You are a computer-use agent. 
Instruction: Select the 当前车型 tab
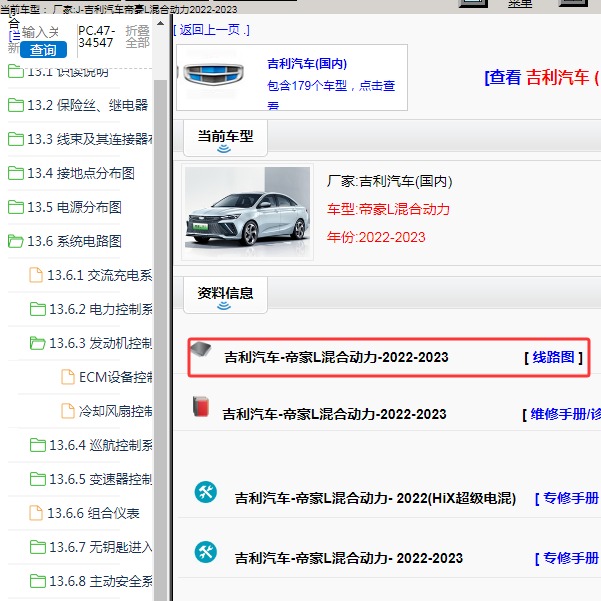pos(225,138)
